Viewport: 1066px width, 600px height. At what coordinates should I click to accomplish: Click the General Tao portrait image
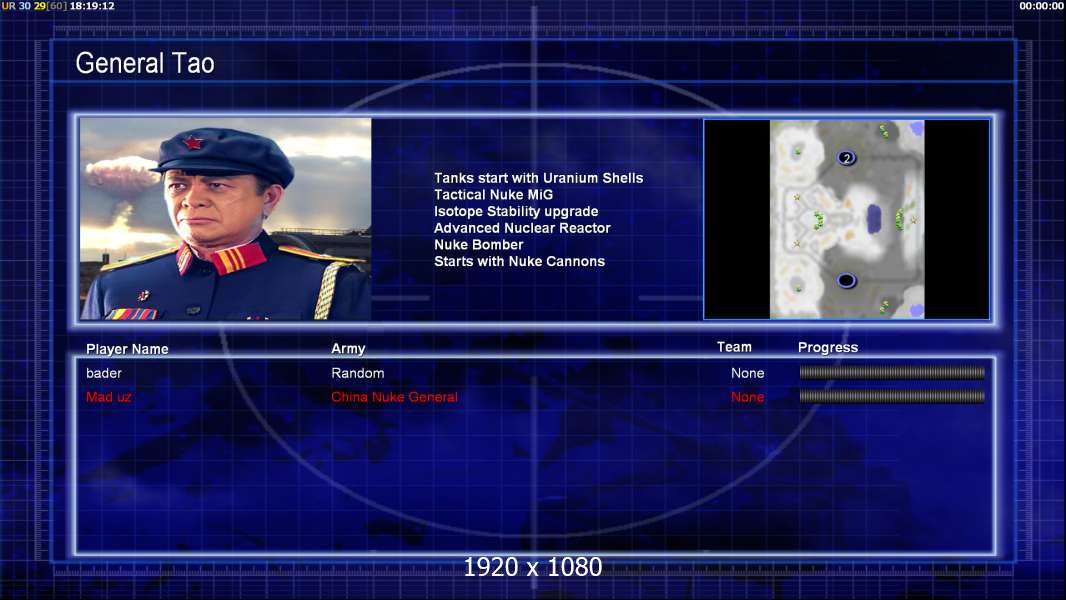(226, 219)
